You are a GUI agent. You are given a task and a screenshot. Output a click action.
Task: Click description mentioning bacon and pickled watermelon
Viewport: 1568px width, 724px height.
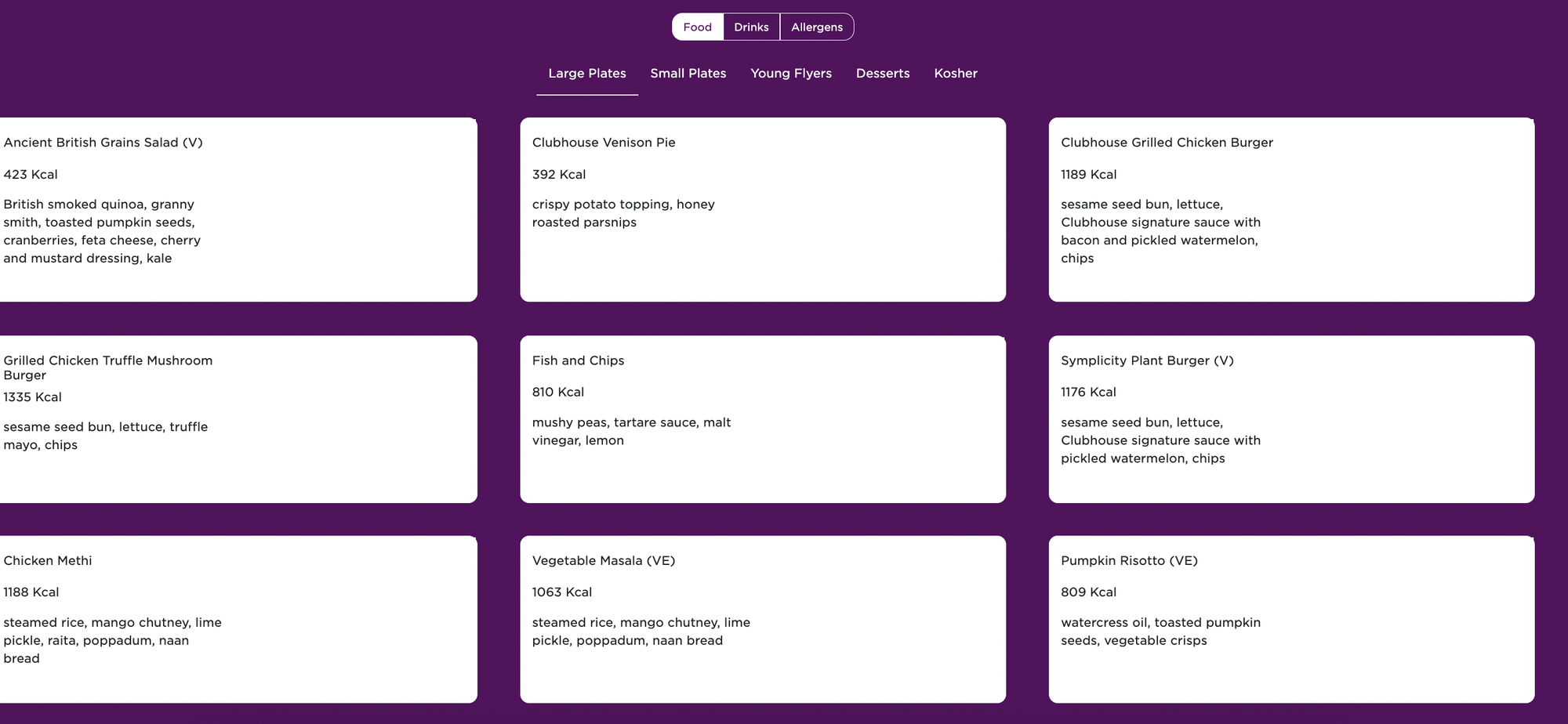point(1160,231)
